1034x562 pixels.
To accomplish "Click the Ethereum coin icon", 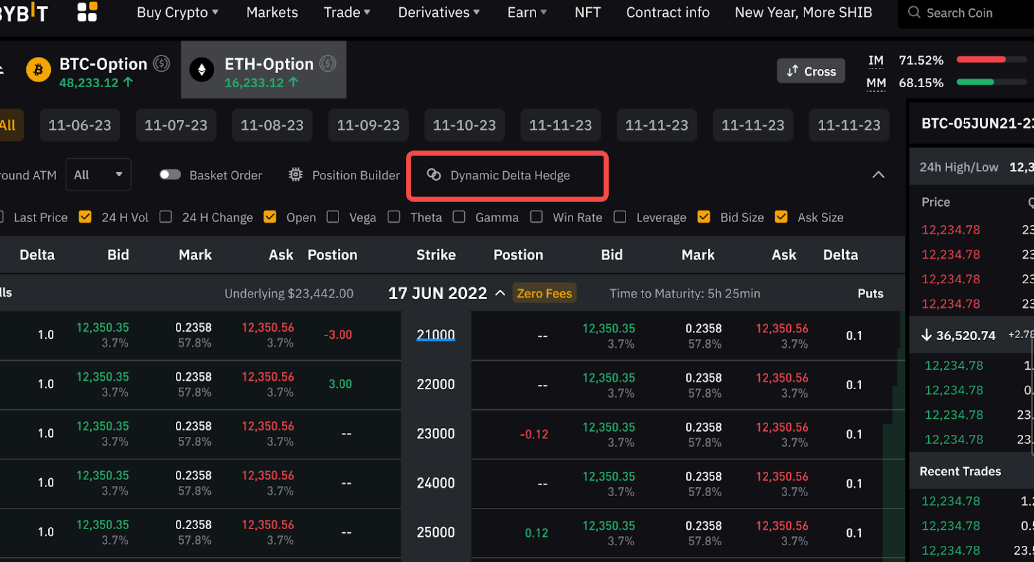I will coord(202,70).
